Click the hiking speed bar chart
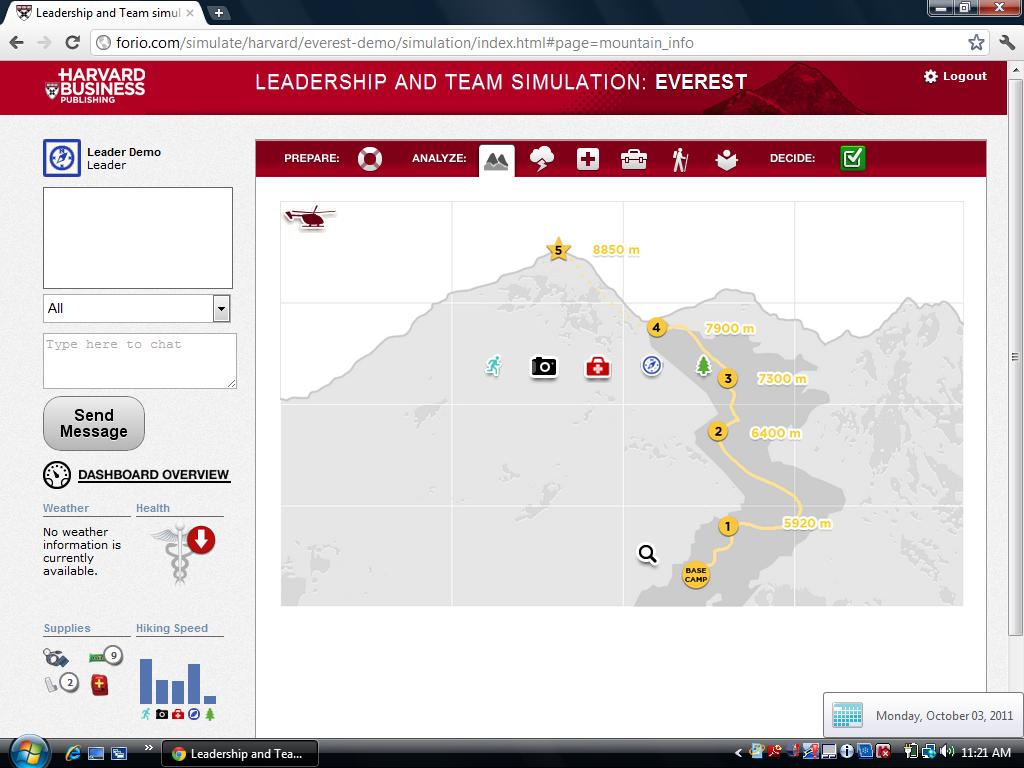Screen dimensions: 1024x768 point(178,681)
